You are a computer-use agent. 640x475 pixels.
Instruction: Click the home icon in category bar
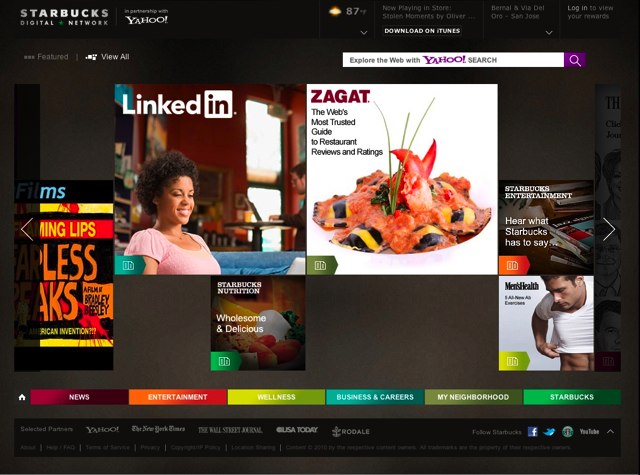22,397
